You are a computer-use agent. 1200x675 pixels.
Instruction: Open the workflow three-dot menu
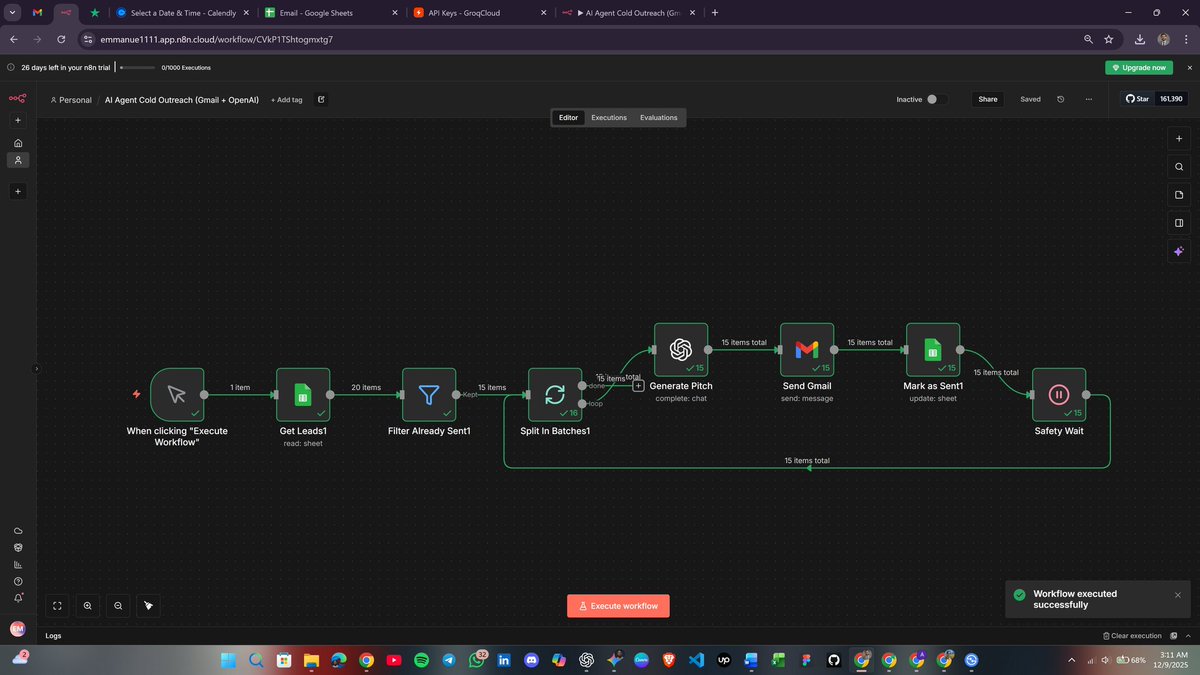1089,99
